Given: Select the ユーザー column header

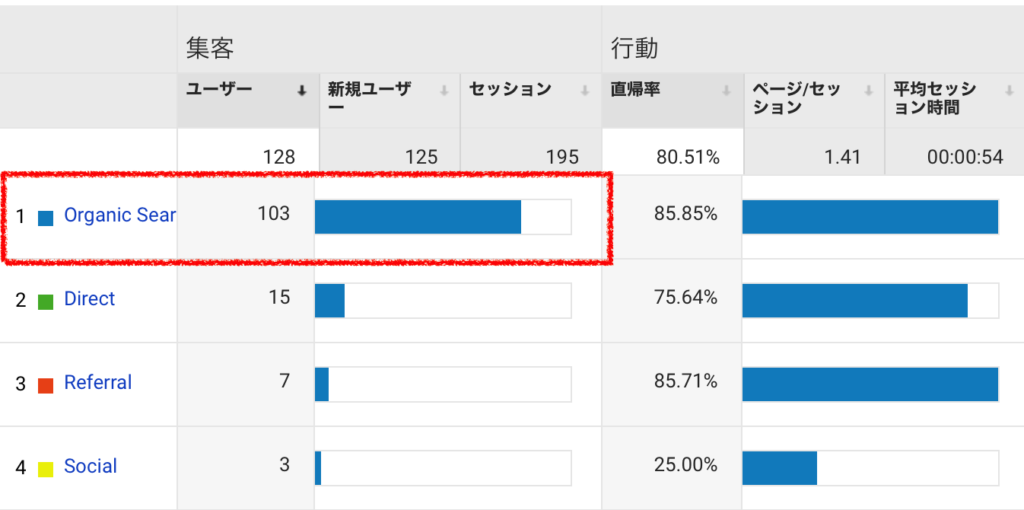Looking at the screenshot, I should pyautogui.click(x=219, y=90).
